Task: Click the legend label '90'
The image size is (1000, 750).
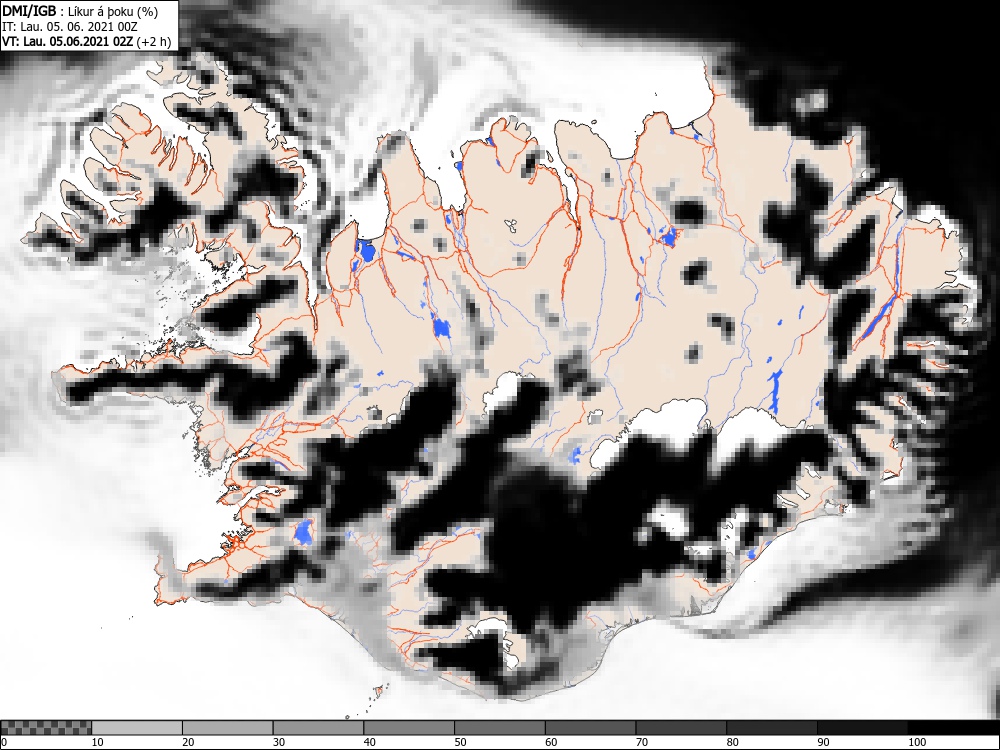Action: pos(823,742)
